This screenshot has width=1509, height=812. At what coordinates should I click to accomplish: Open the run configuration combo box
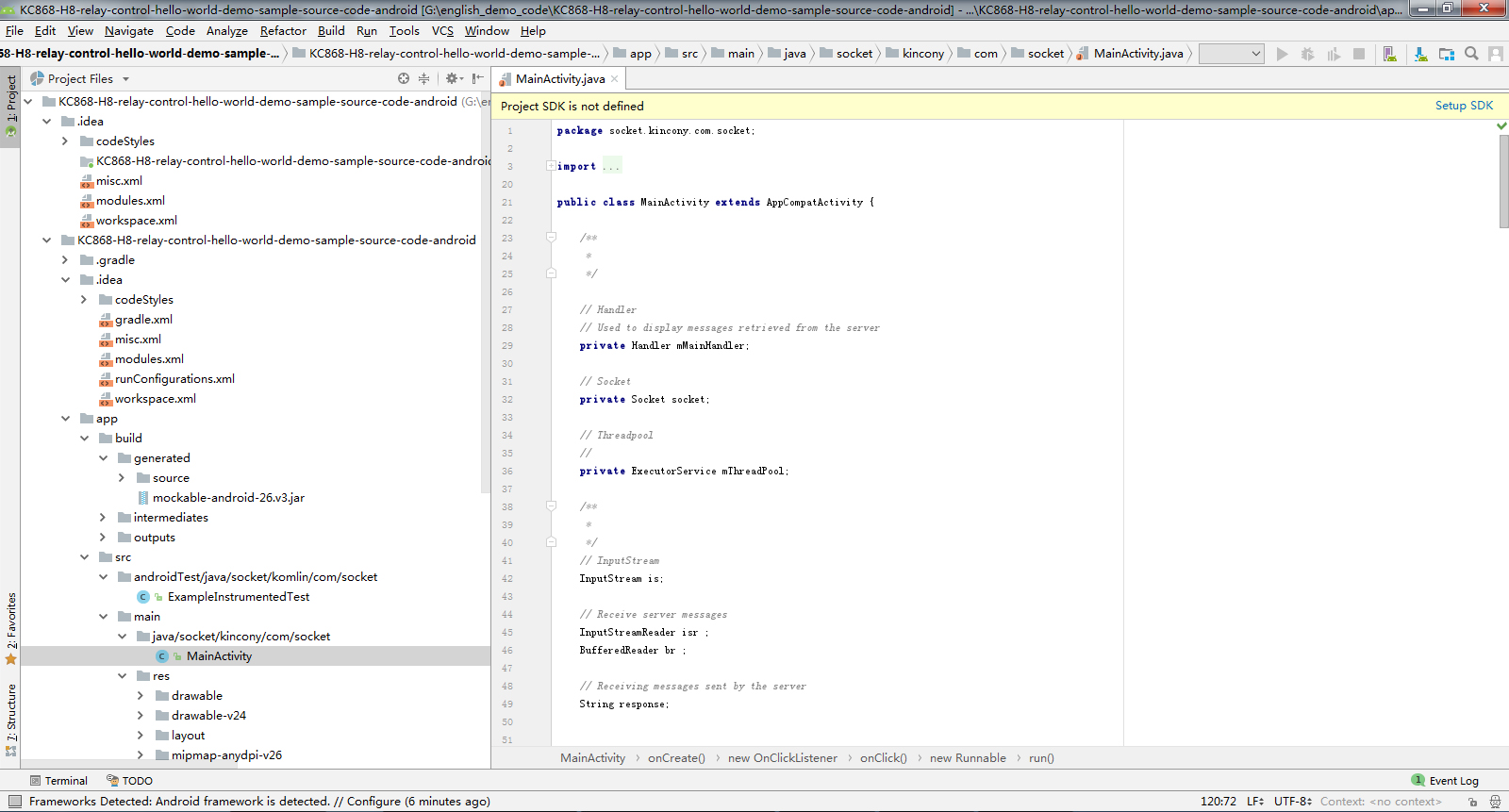[1231, 54]
